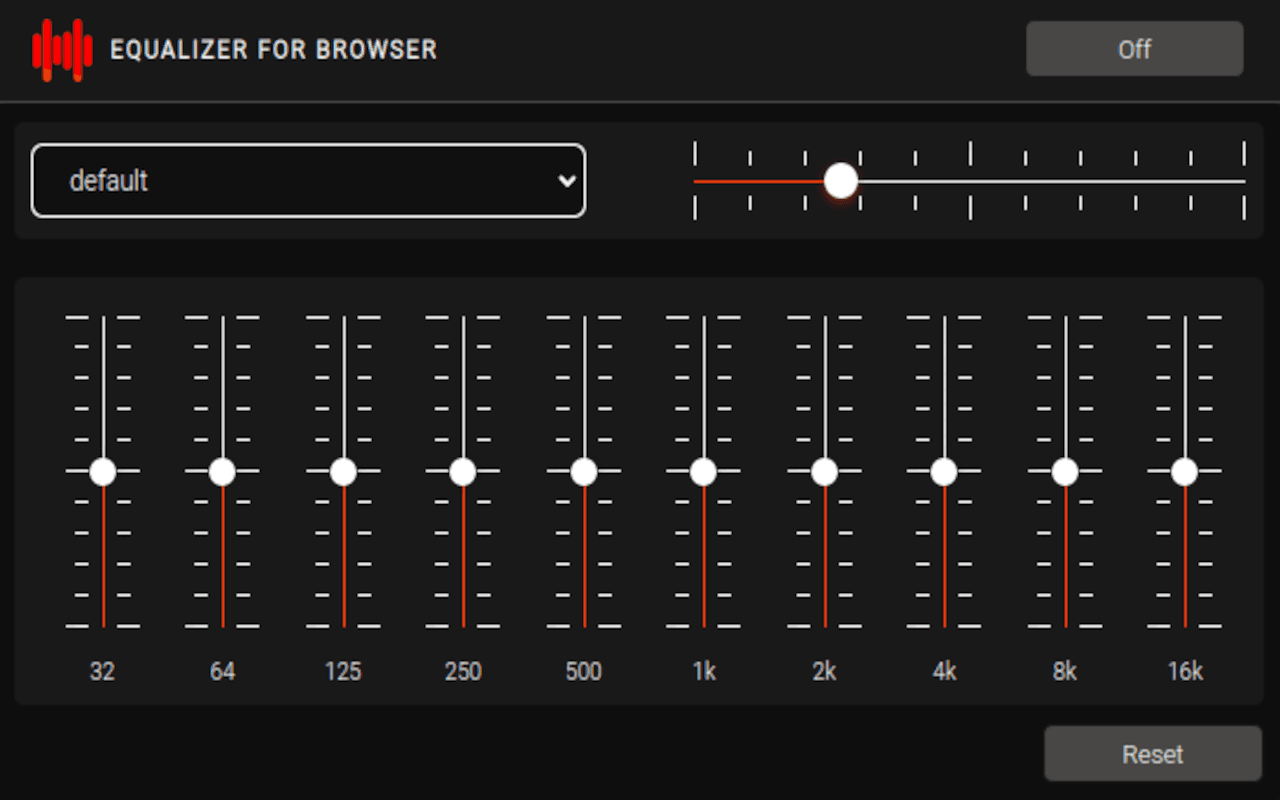The height and width of the screenshot is (800, 1280).
Task: Click the 125 frequency label
Action: 343,672
